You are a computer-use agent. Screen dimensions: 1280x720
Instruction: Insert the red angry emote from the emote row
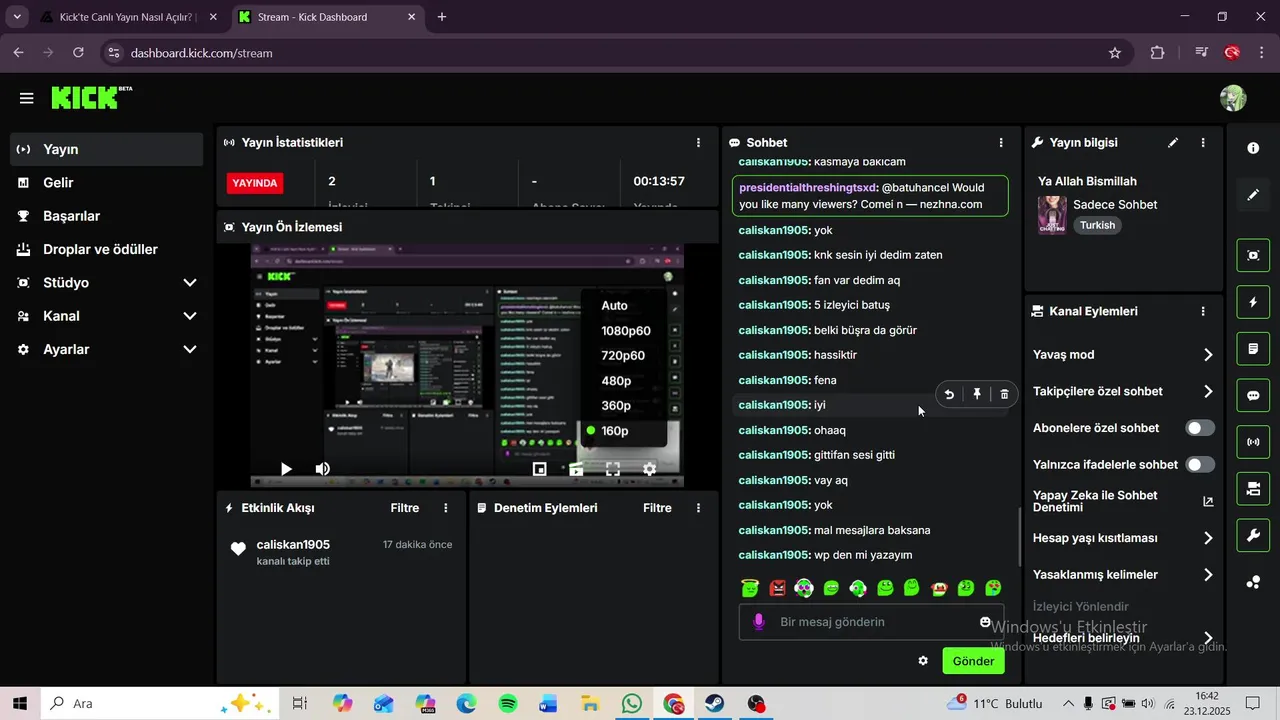click(777, 588)
